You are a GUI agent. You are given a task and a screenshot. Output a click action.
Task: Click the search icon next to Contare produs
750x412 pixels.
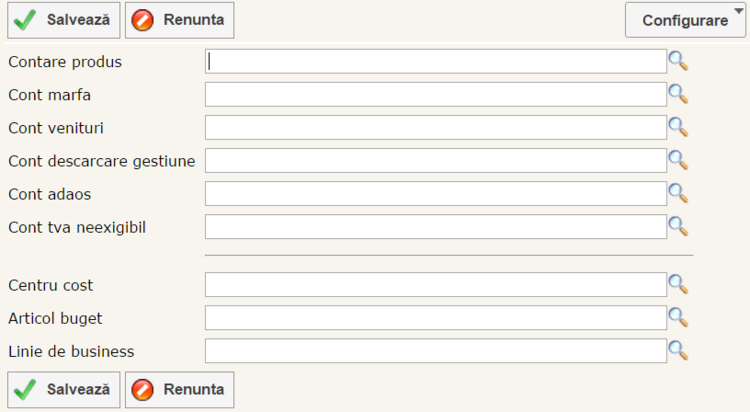[678, 61]
